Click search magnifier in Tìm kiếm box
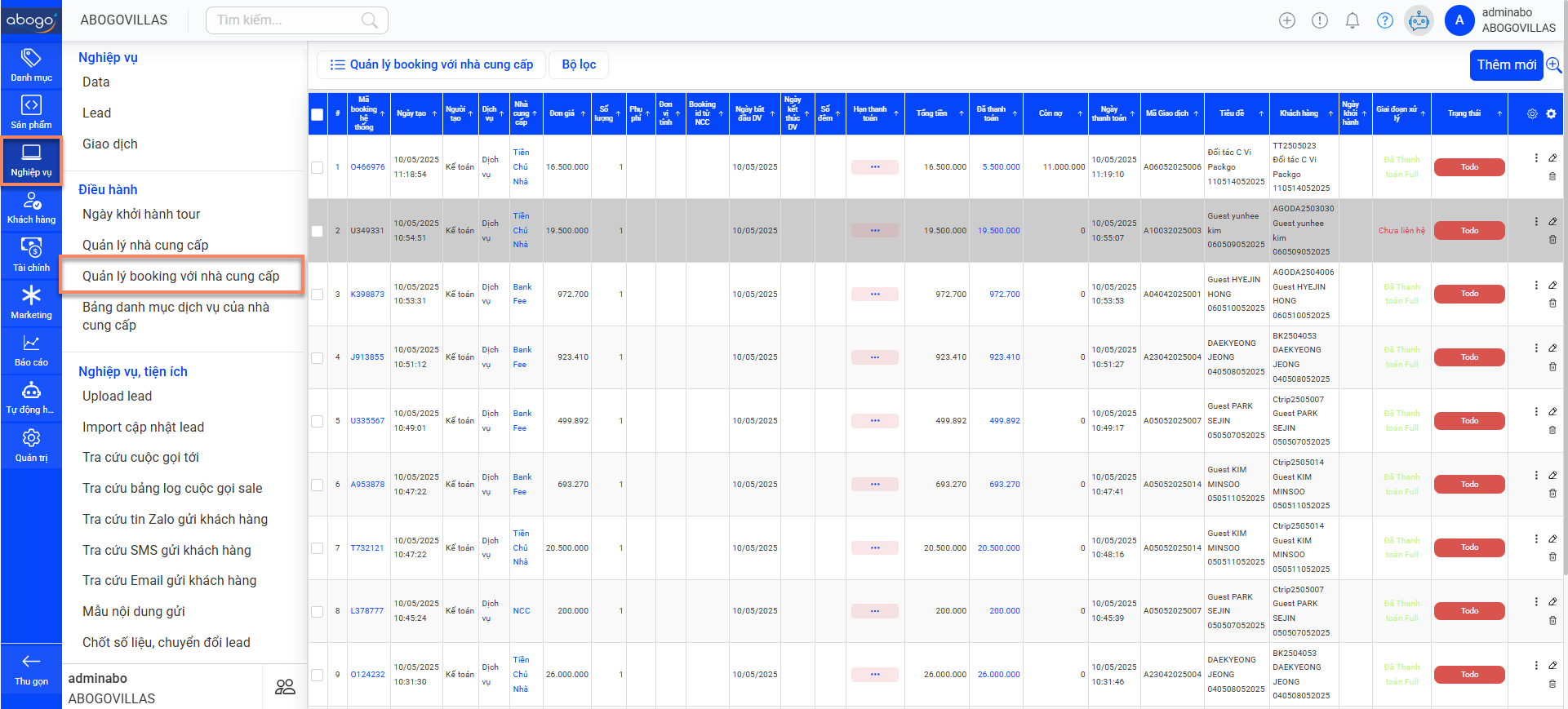 370,20
